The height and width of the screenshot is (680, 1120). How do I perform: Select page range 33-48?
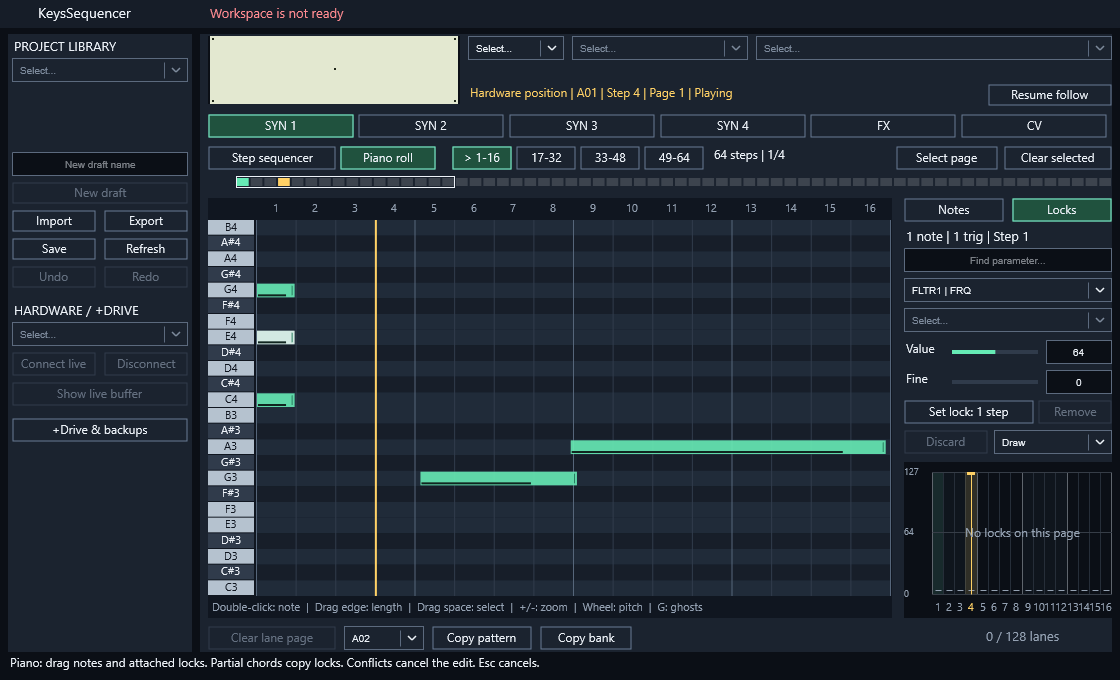610,158
